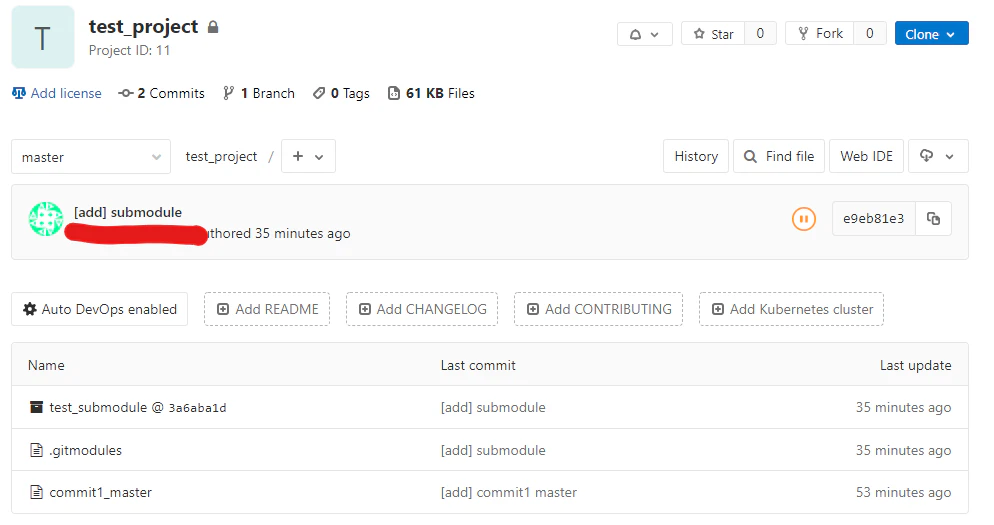Open the commit1_master file

coord(101,492)
